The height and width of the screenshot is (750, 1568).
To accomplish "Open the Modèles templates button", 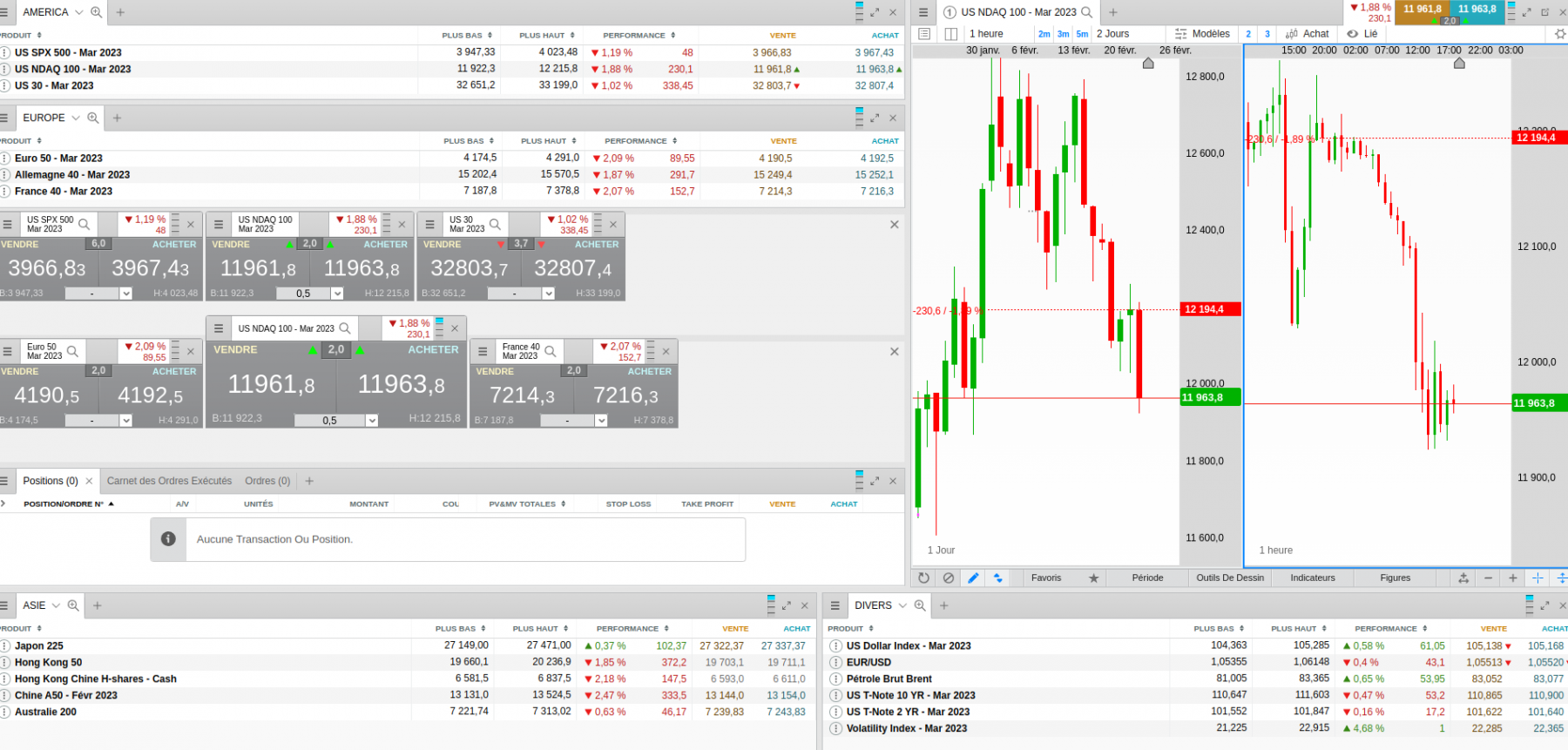I will click(1202, 34).
